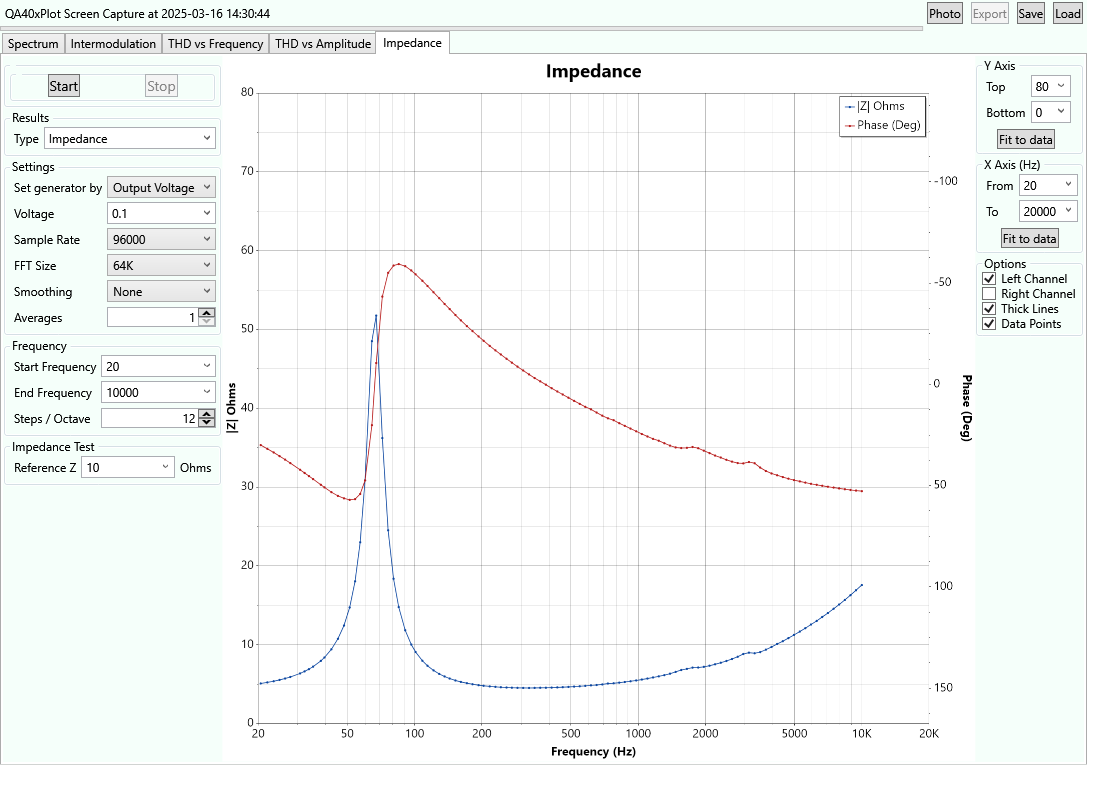Click the Load button
The height and width of the screenshot is (800, 1100).
[x=1068, y=13]
